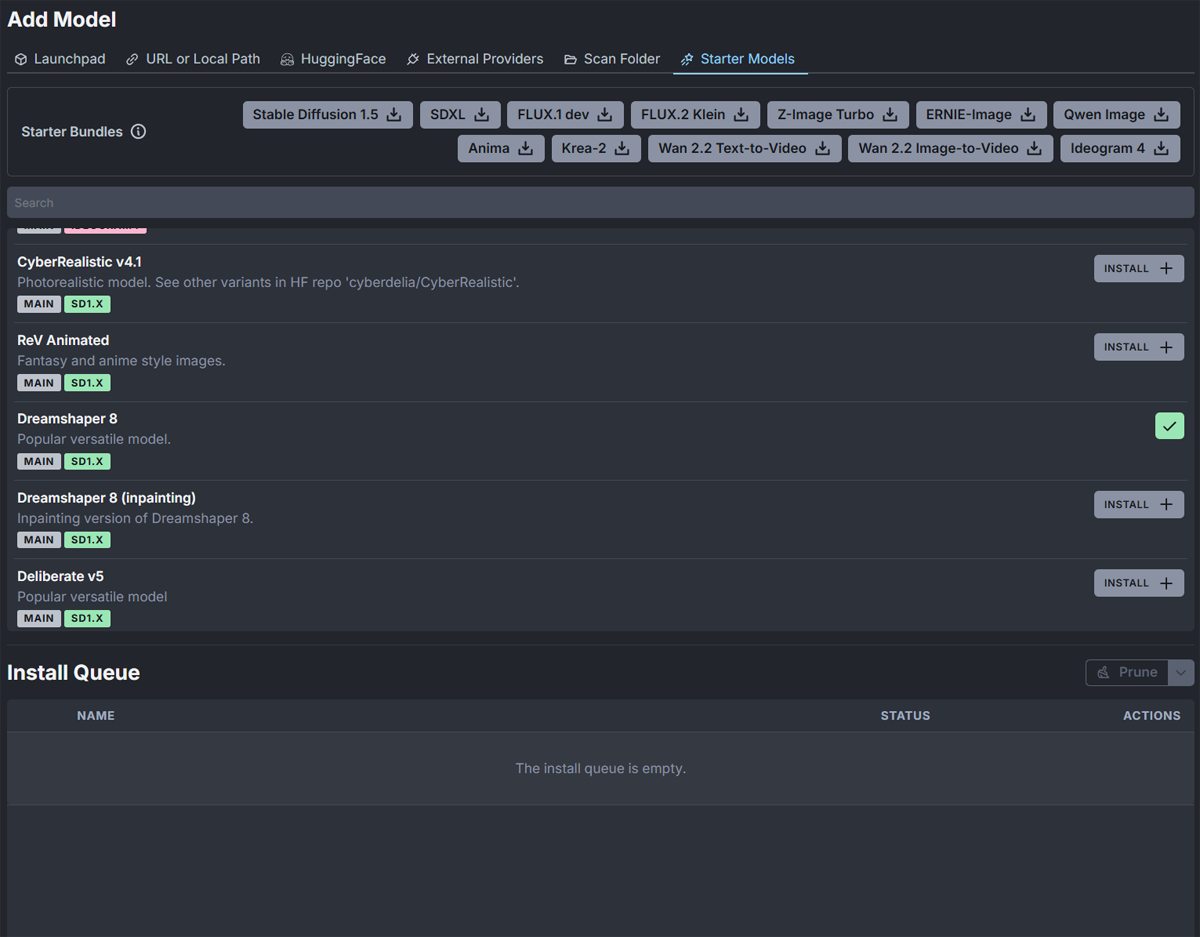Click the 'Fantasy and anime style images.' description
The width and height of the screenshot is (1200, 937).
(x=121, y=361)
